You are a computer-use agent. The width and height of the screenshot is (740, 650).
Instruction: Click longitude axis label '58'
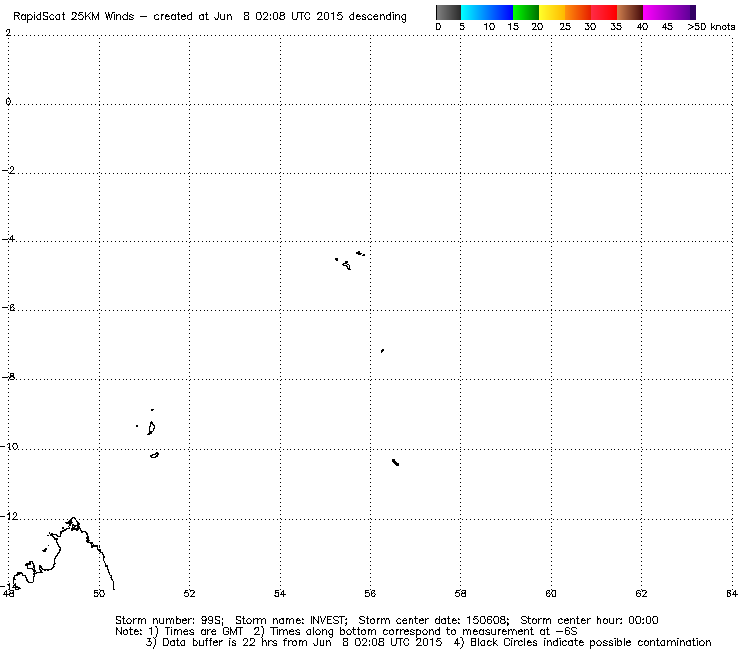461,593
